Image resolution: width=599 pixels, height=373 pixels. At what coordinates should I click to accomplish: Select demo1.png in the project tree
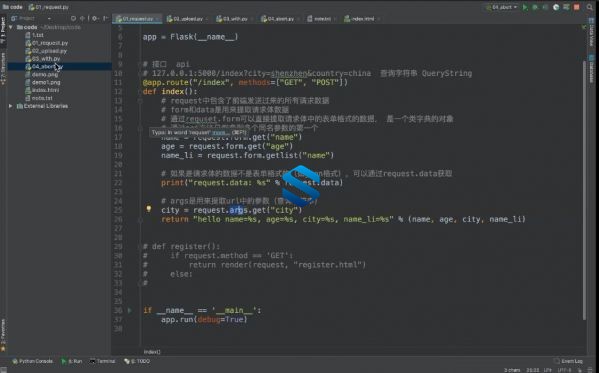(x=43, y=82)
